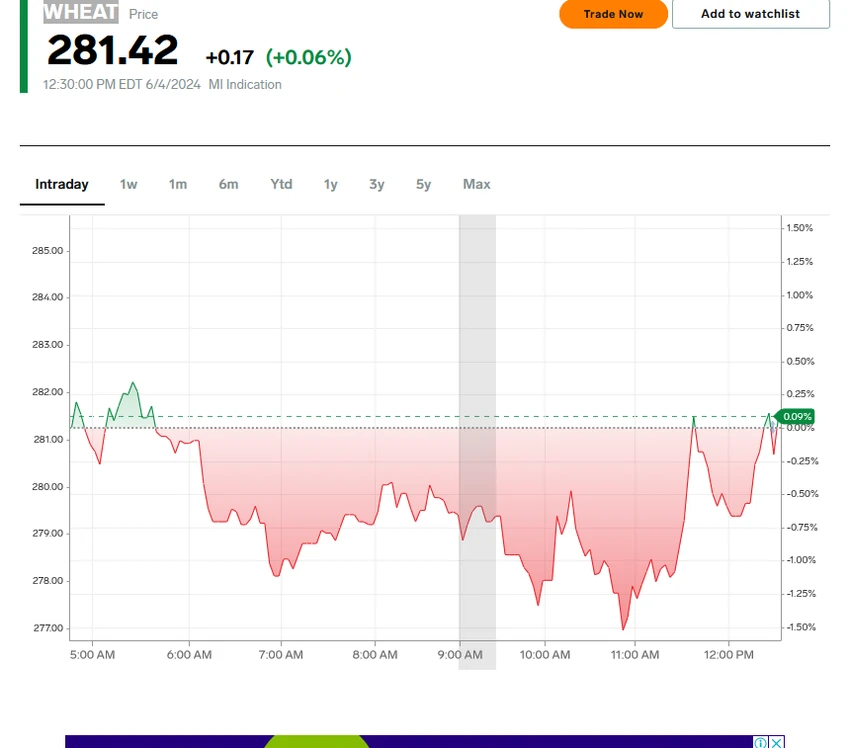Image resolution: width=850 pixels, height=748 pixels.
Task: Click the highlighted WHEAT title
Action: pyautogui.click(x=81, y=12)
